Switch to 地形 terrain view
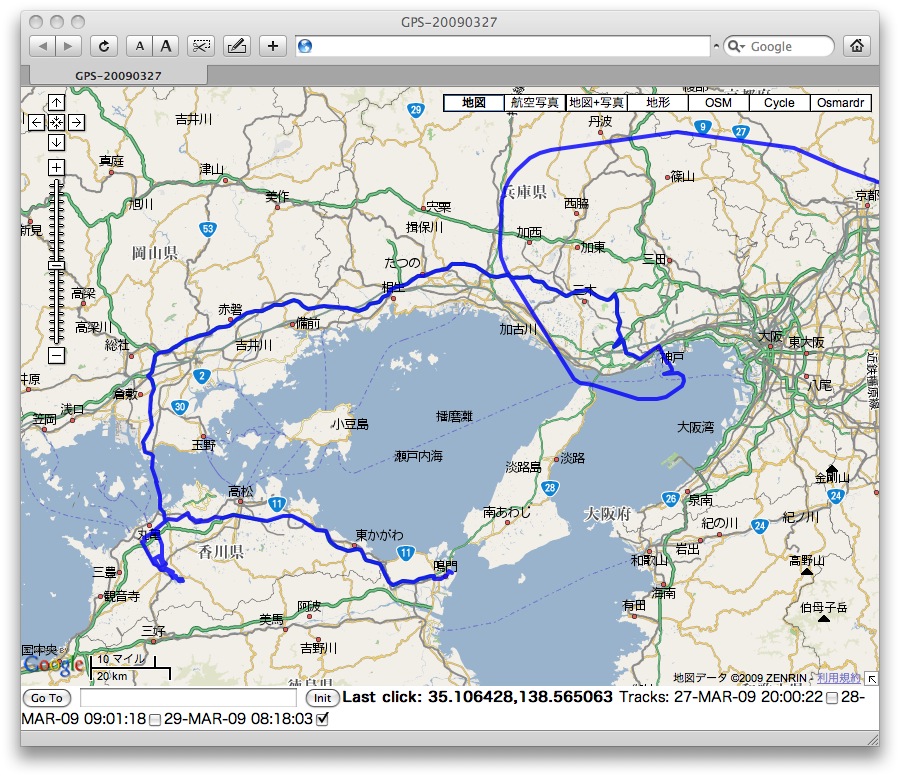The image size is (900, 777). click(658, 103)
